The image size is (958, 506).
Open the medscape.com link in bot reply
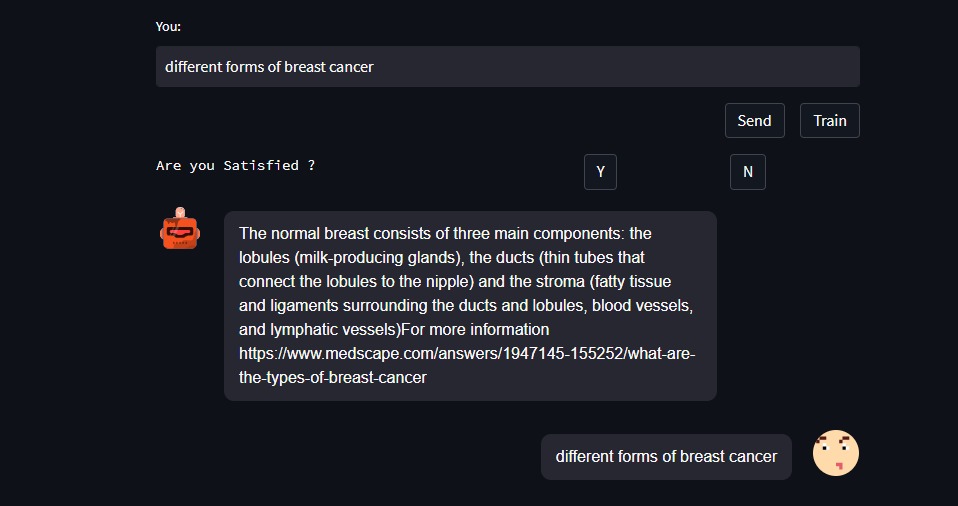pos(466,354)
